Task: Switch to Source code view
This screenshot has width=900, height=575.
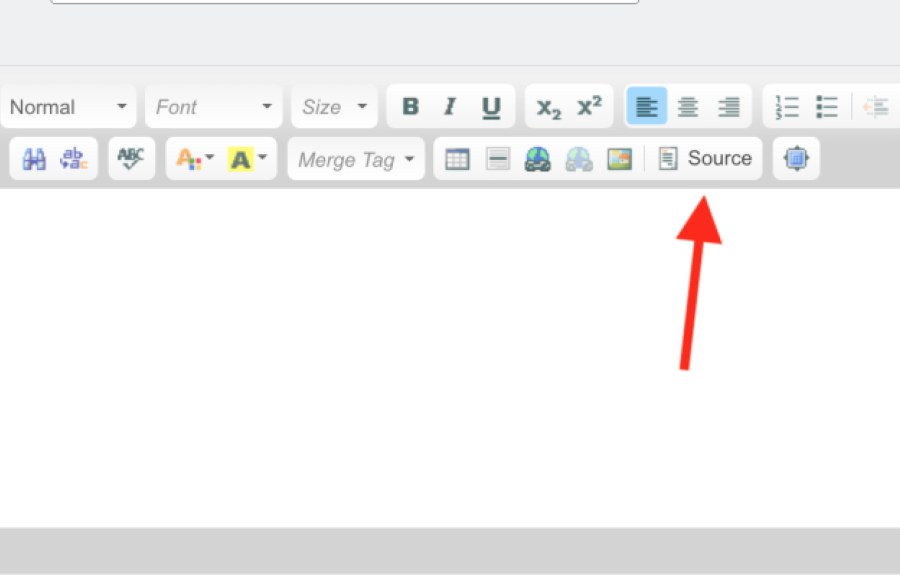Action: (705, 158)
